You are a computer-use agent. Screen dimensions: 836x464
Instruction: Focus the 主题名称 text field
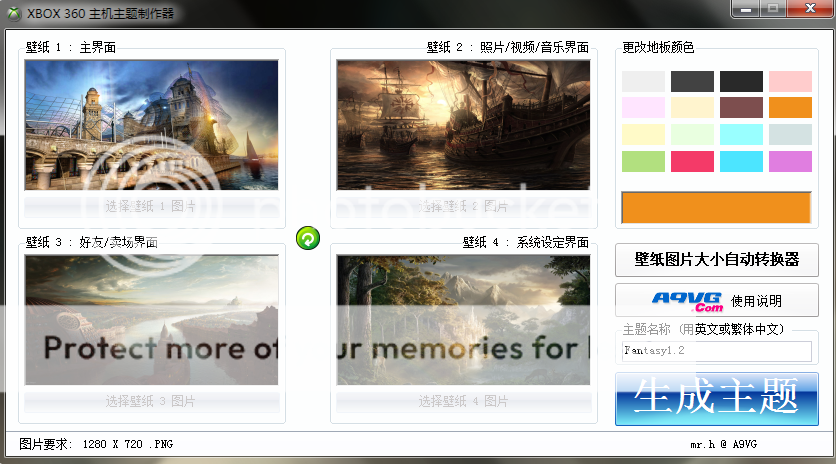[x=716, y=351]
